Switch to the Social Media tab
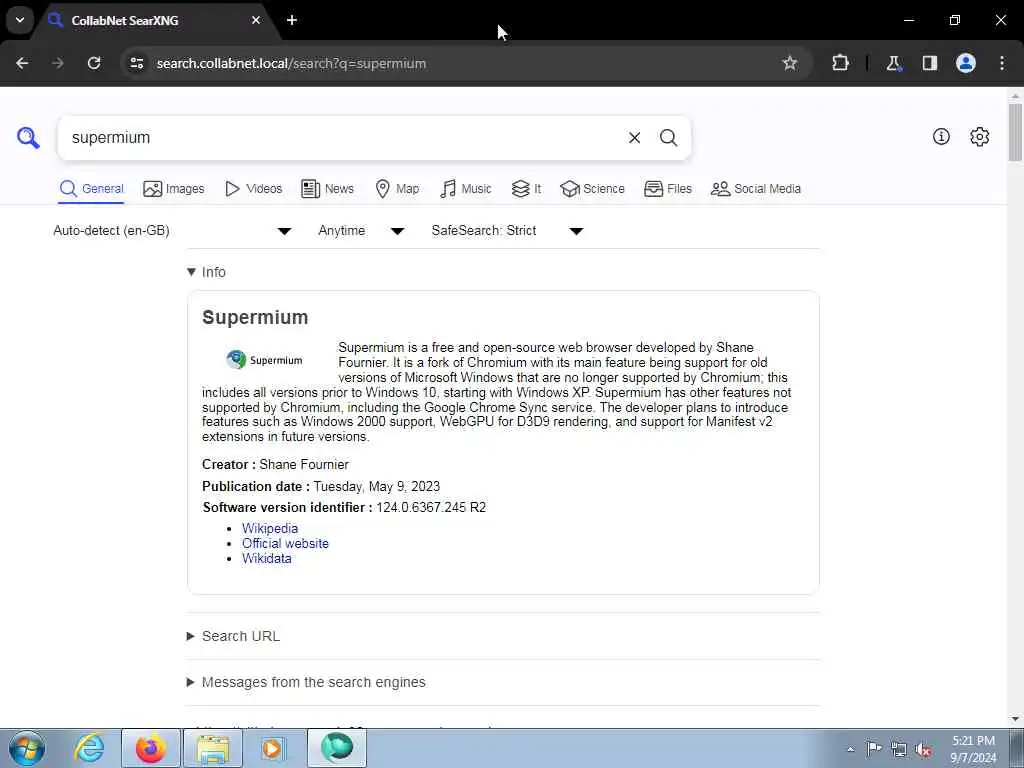Image resolution: width=1024 pixels, height=768 pixels. (756, 189)
